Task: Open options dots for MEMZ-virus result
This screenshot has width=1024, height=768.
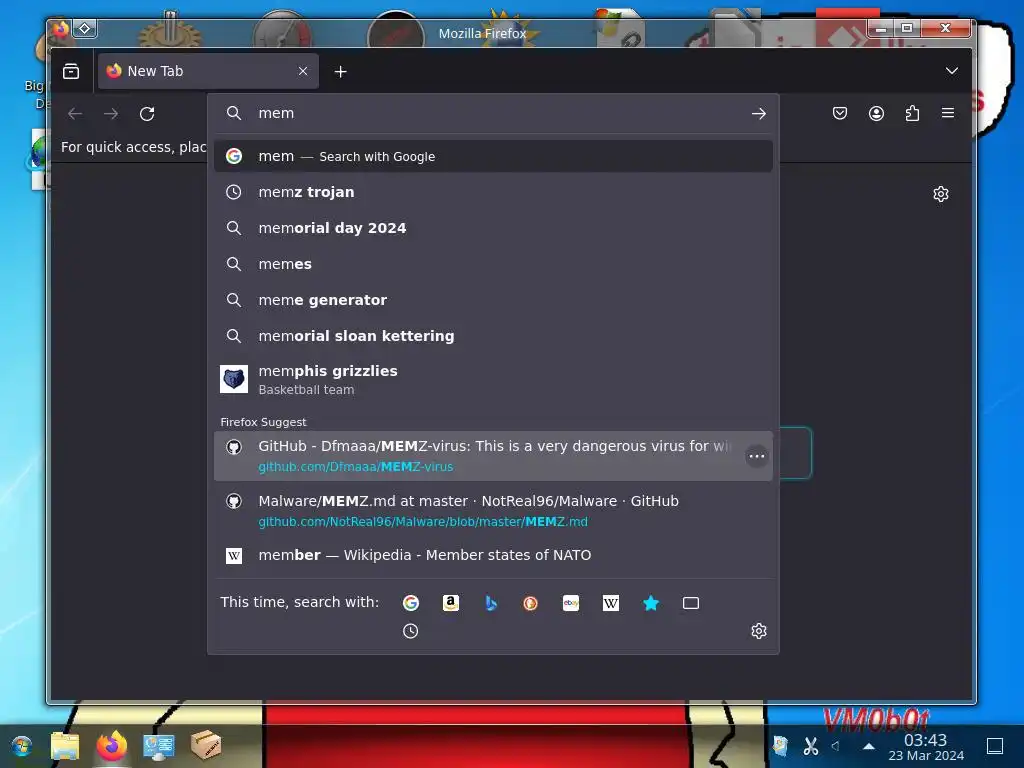Action: pyautogui.click(x=756, y=456)
